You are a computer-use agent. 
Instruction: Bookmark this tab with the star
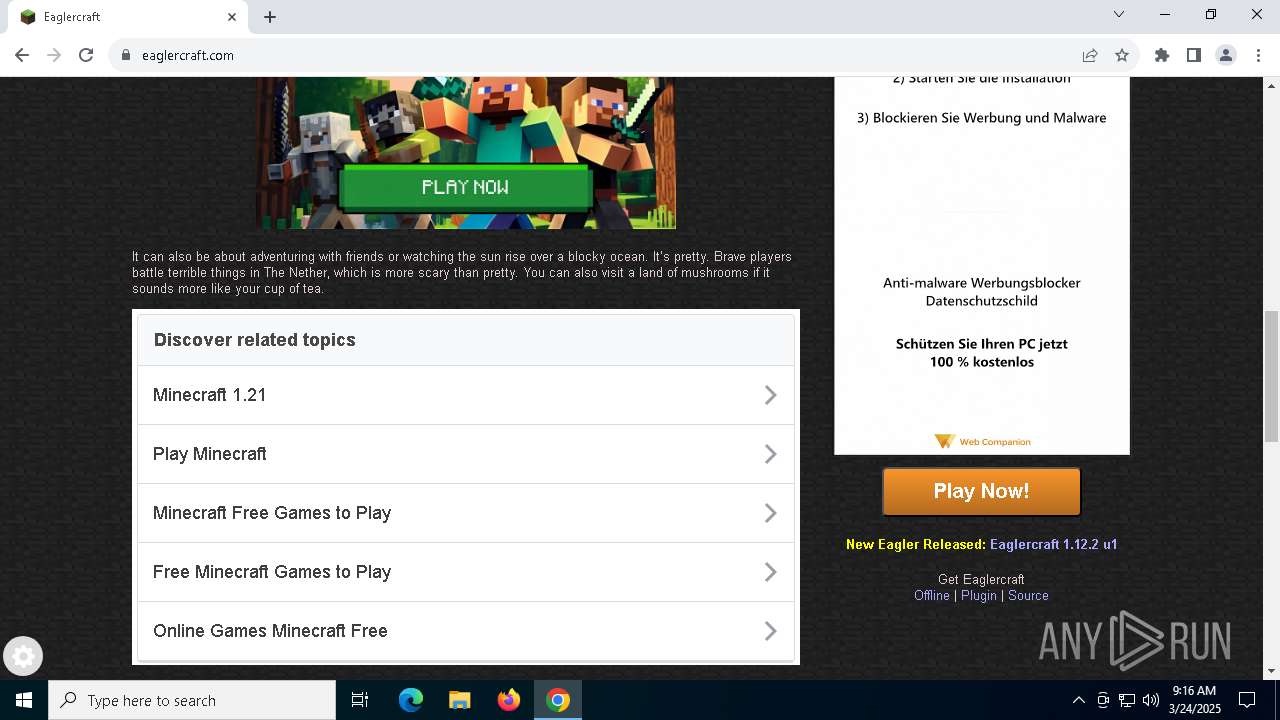[x=1122, y=55]
